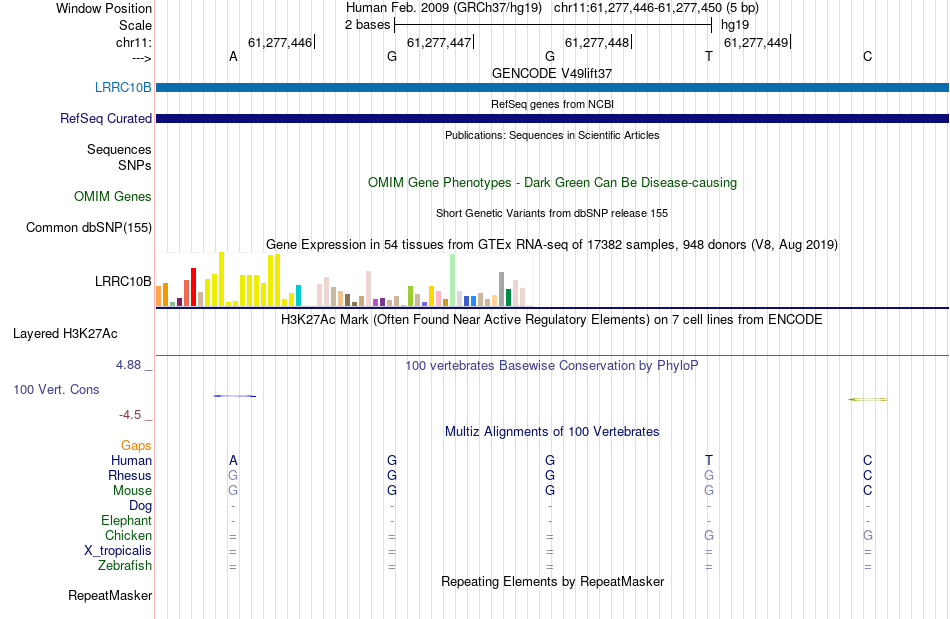Click the RefSeq Curated track label
Image resolution: width=950 pixels, height=619 pixels.
coord(105,118)
